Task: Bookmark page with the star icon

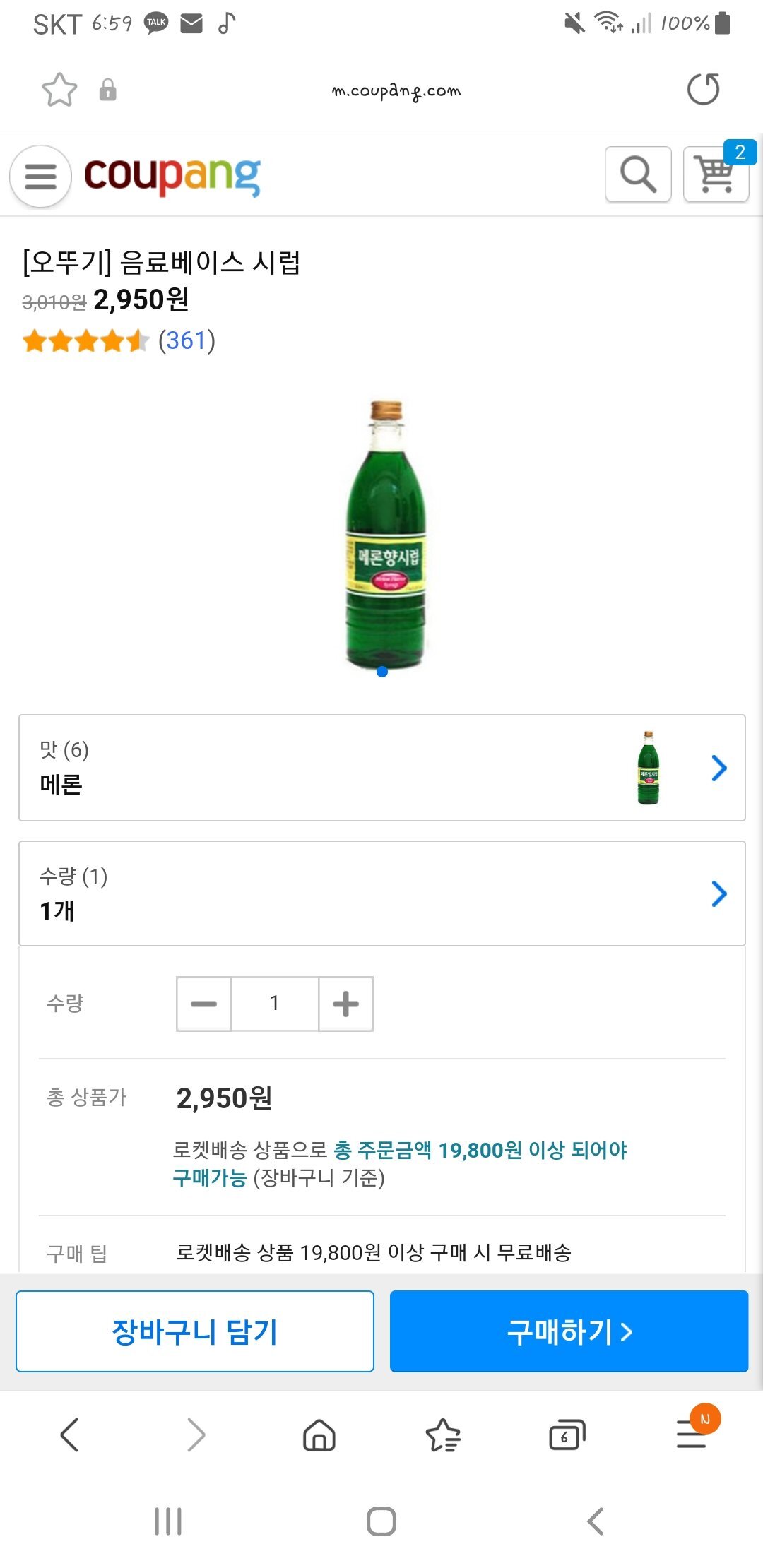Action: (x=59, y=90)
